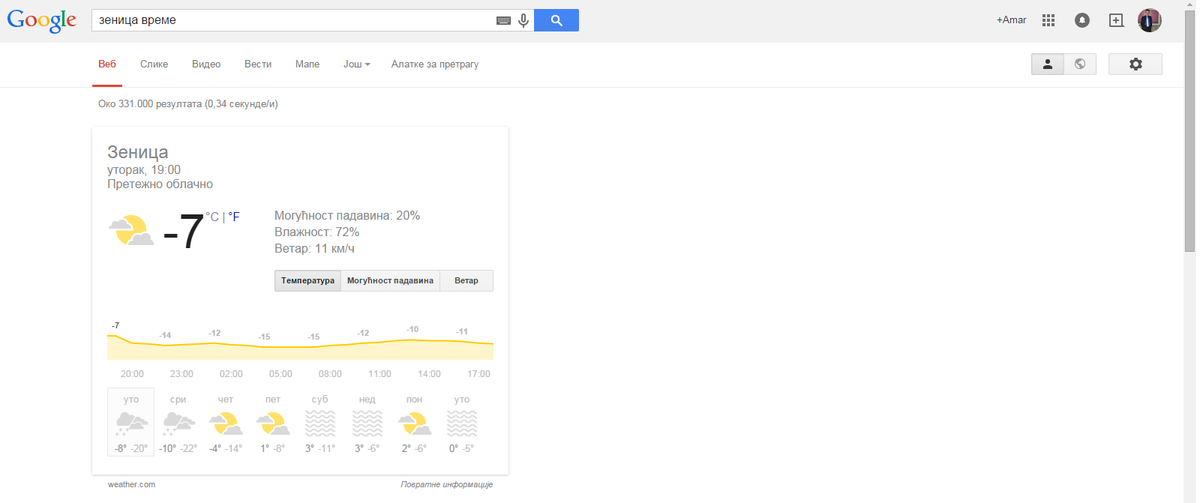This screenshot has width=1200, height=503.
Task: Switch to the Вести tab
Action: [258, 64]
